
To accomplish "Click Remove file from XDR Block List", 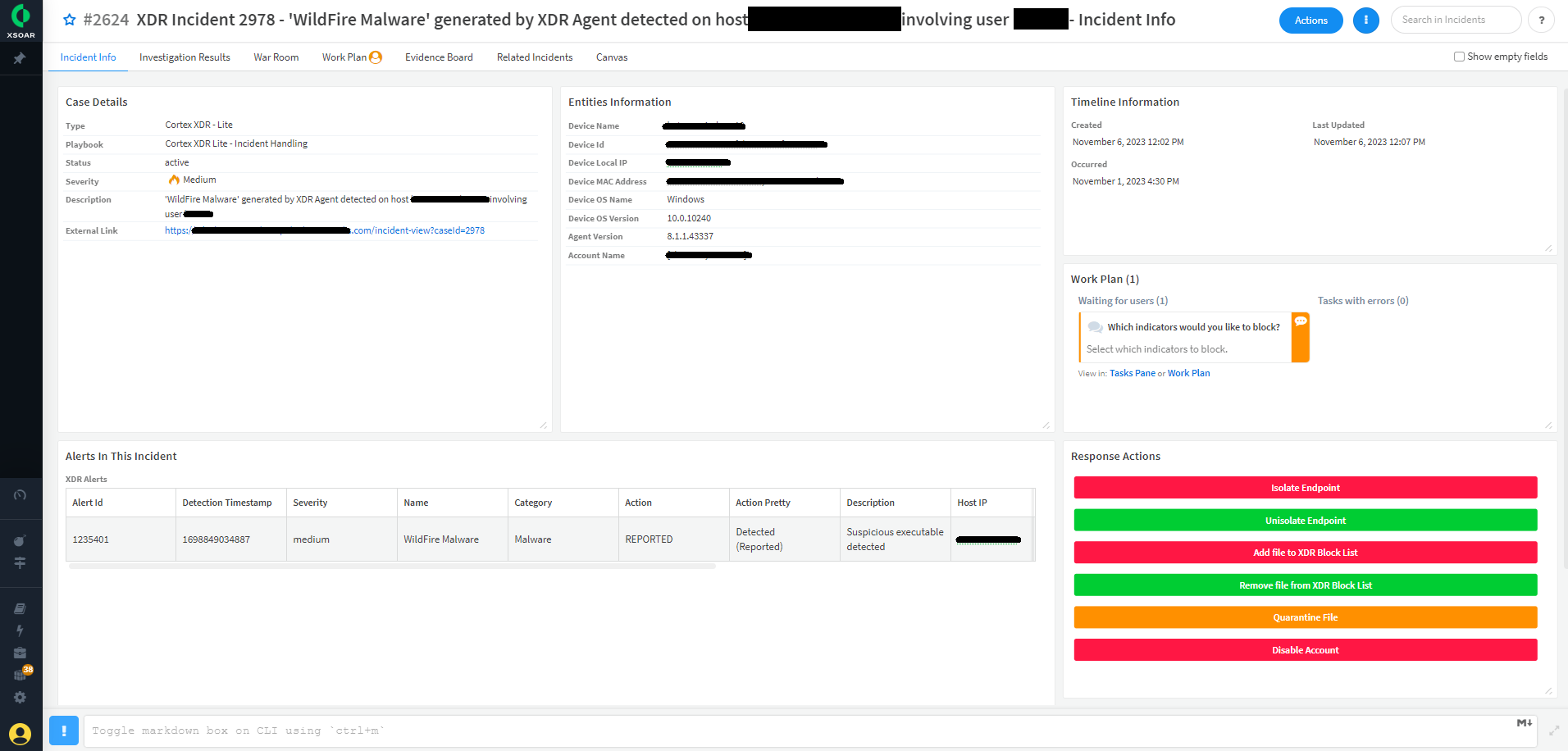I will pyautogui.click(x=1306, y=585).
